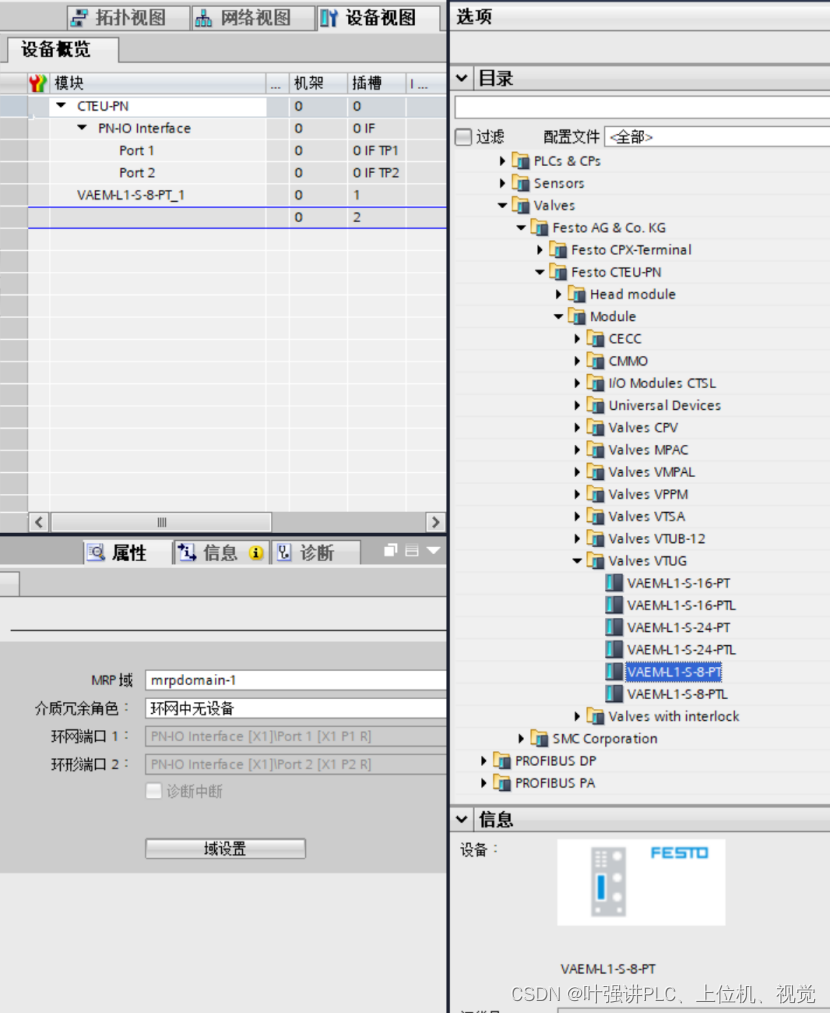Toggle the 诊断中断 checkbox
This screenshot has height=1013, width=831.
pos(154,791)
